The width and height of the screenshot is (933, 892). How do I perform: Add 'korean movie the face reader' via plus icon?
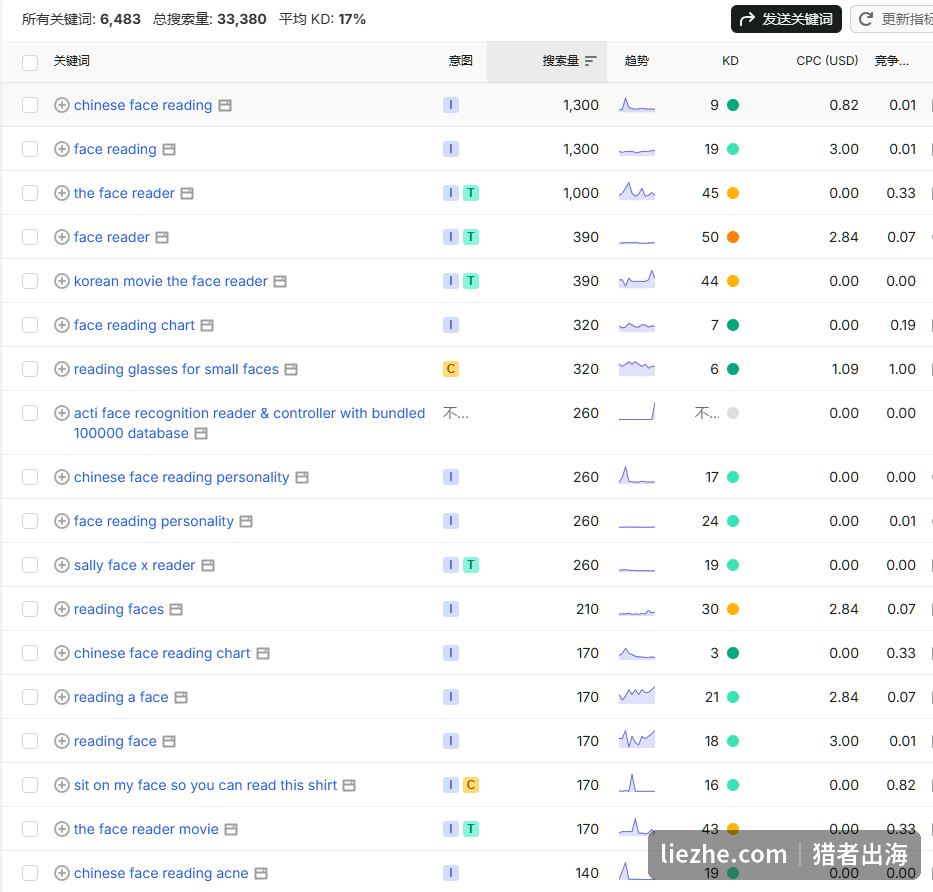(x=61, y=281)
